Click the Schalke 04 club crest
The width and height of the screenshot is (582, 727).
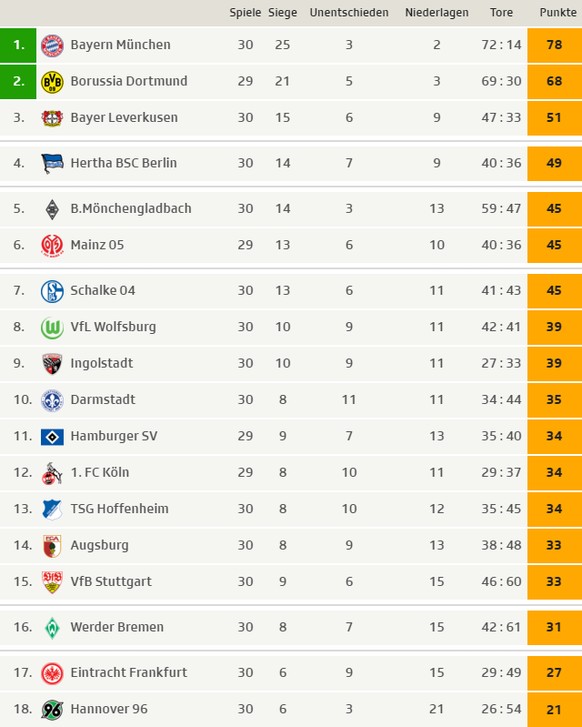pos(52,291)
